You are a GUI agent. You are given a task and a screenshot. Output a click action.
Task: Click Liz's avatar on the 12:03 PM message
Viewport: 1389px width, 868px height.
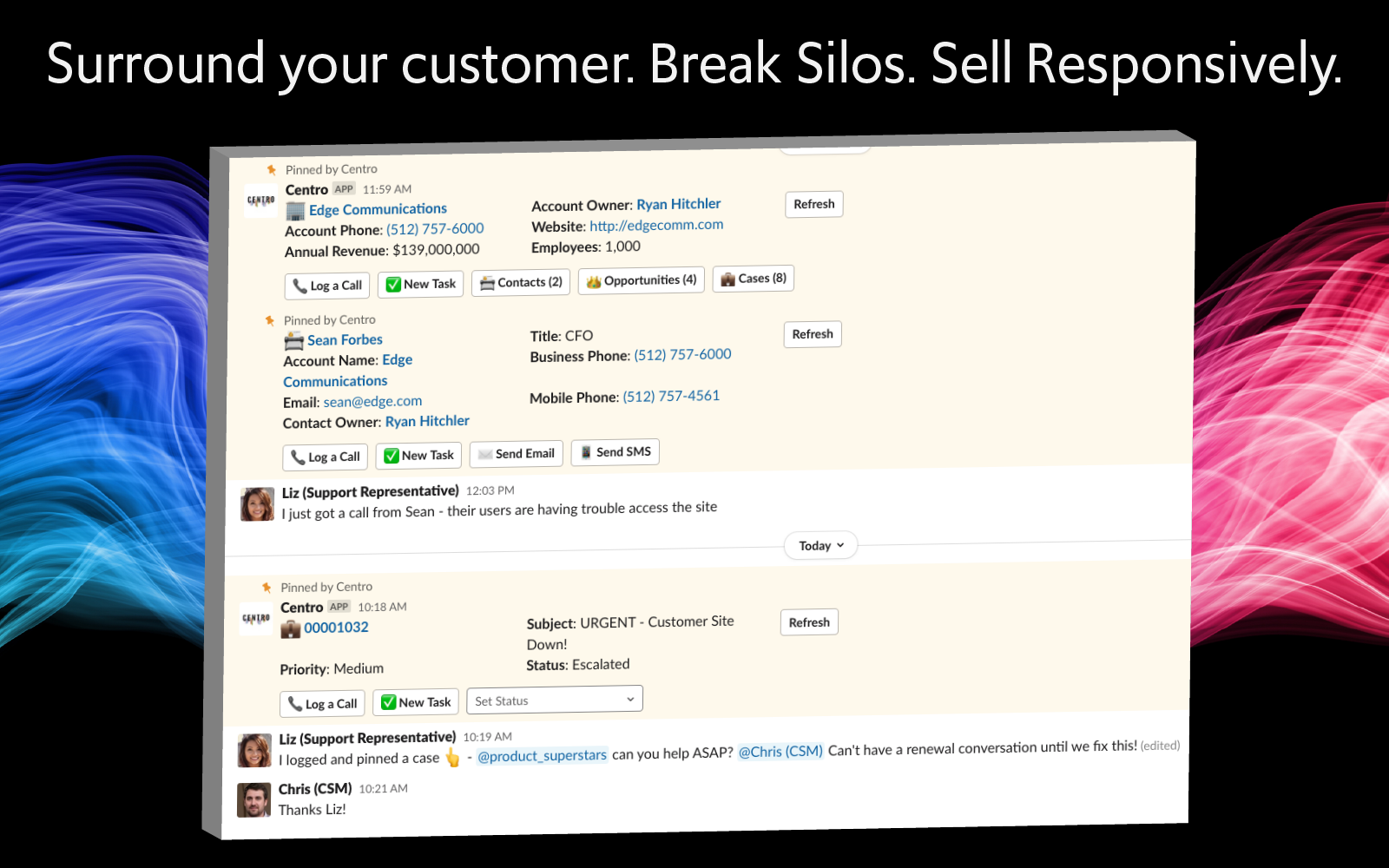(257, 504)
